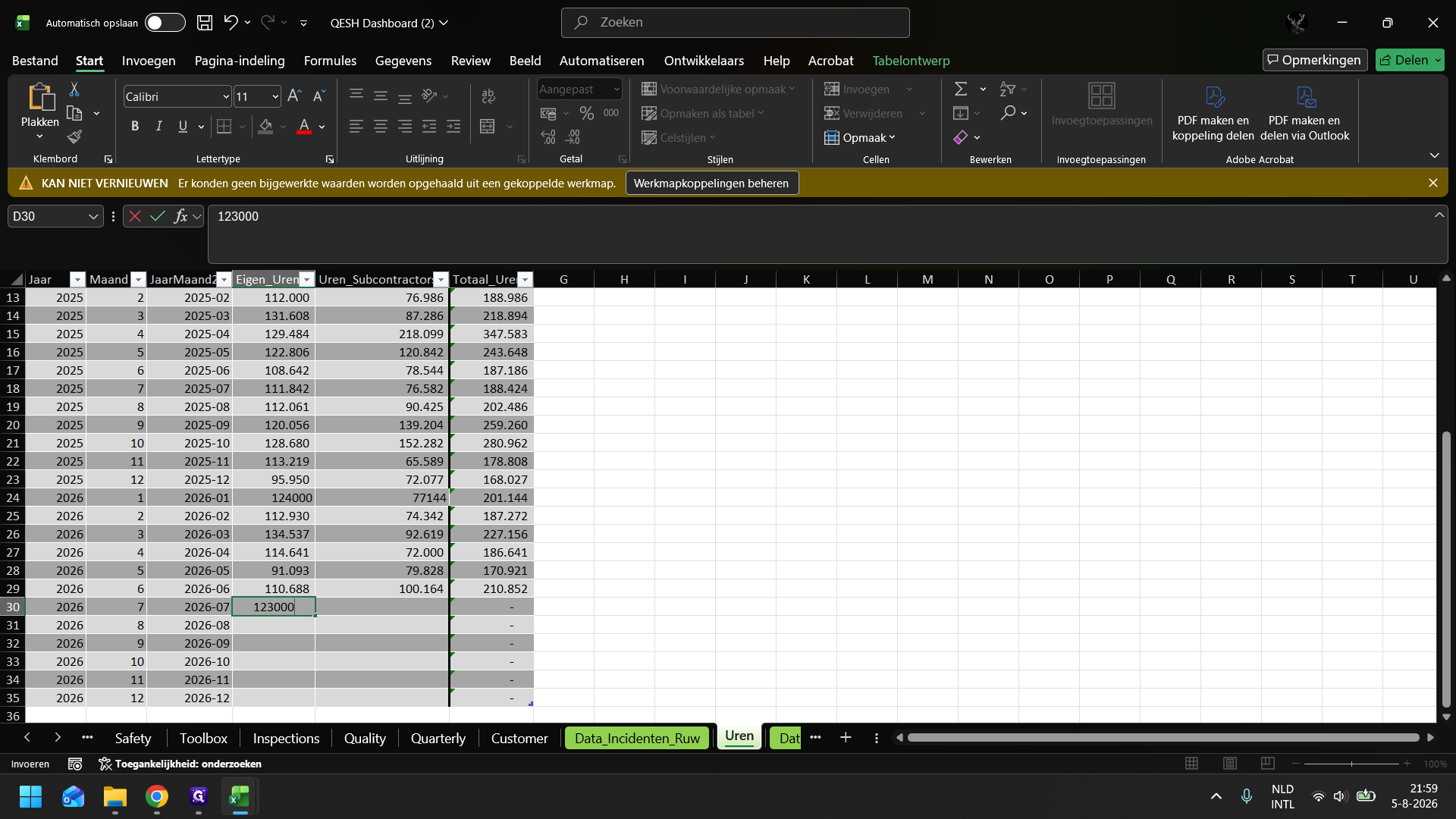Open the Formules ribbon tab

pyautogui.click(x=330, y=61)
